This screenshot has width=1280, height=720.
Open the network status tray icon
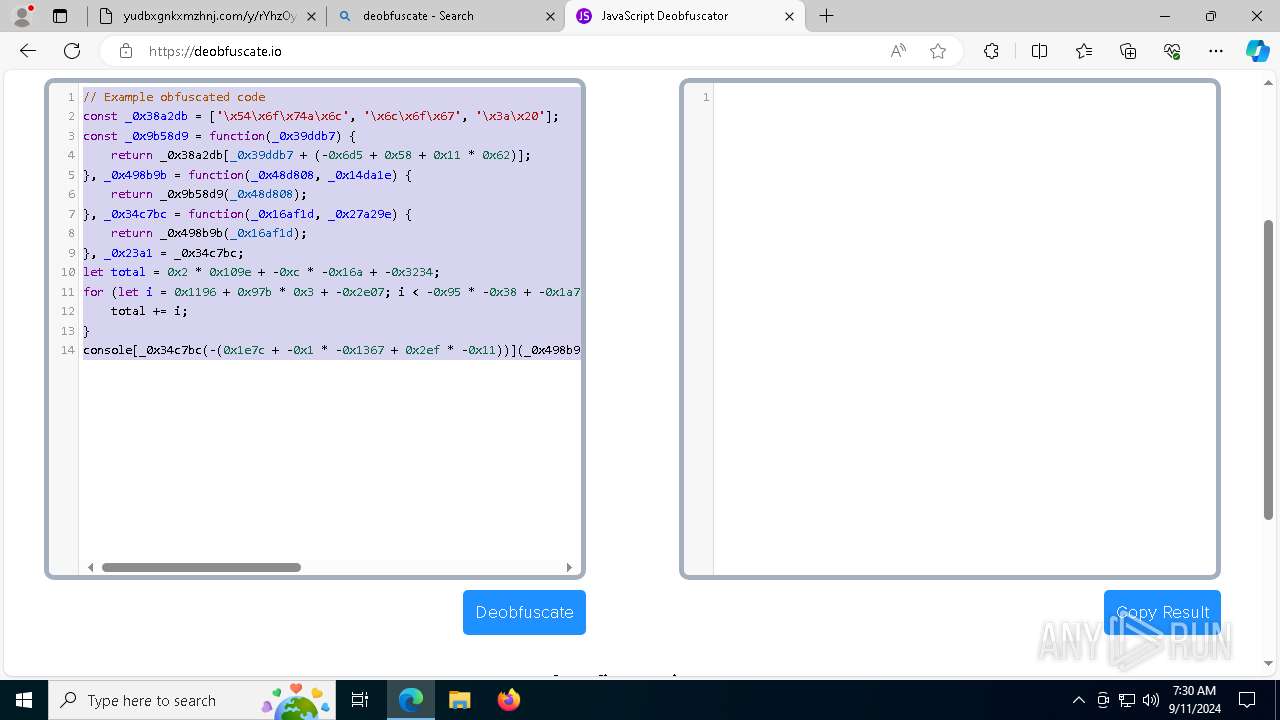coord(1127,700)
